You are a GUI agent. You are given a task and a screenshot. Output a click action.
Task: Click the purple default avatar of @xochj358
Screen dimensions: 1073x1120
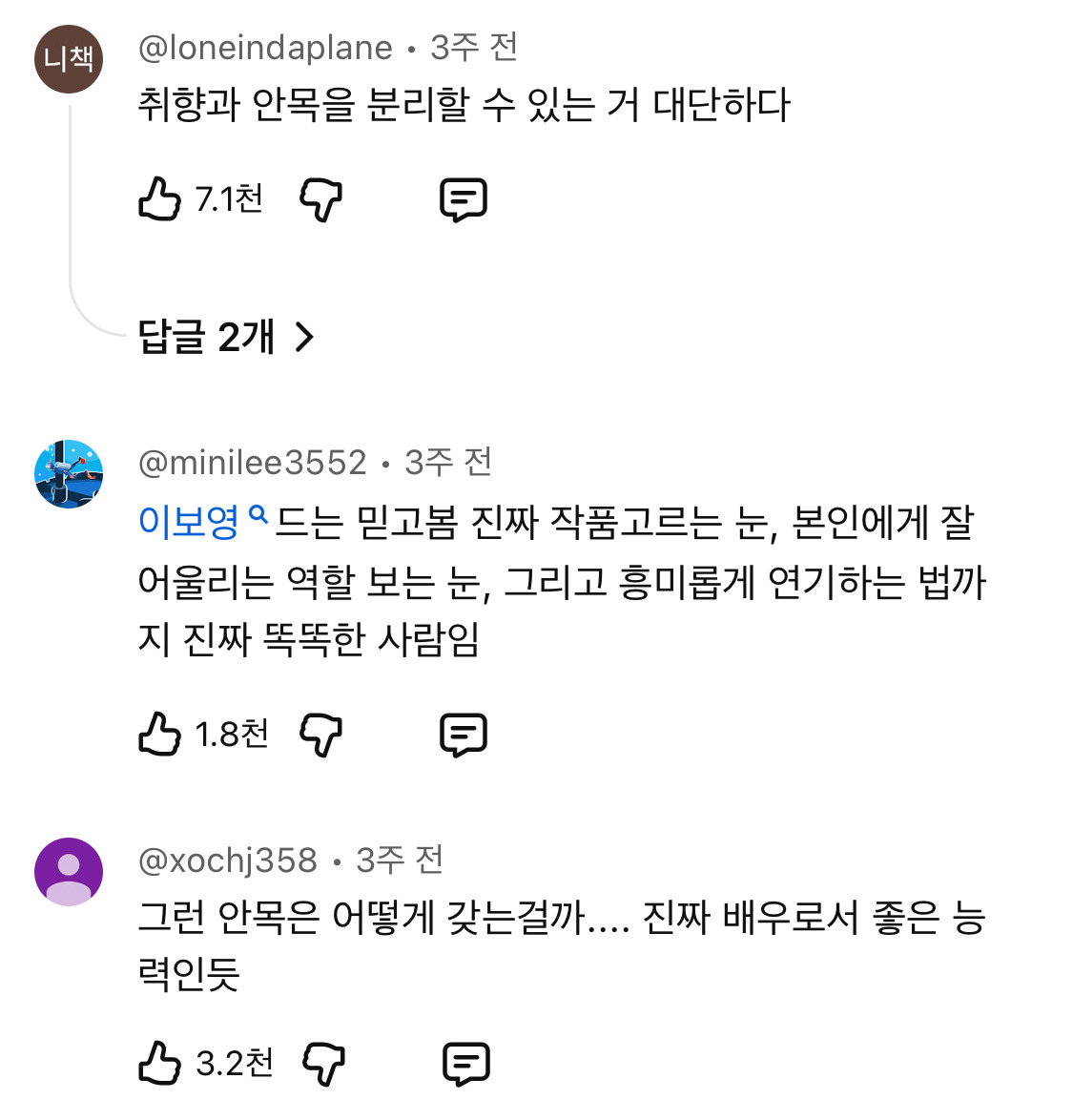pos(69,872)
